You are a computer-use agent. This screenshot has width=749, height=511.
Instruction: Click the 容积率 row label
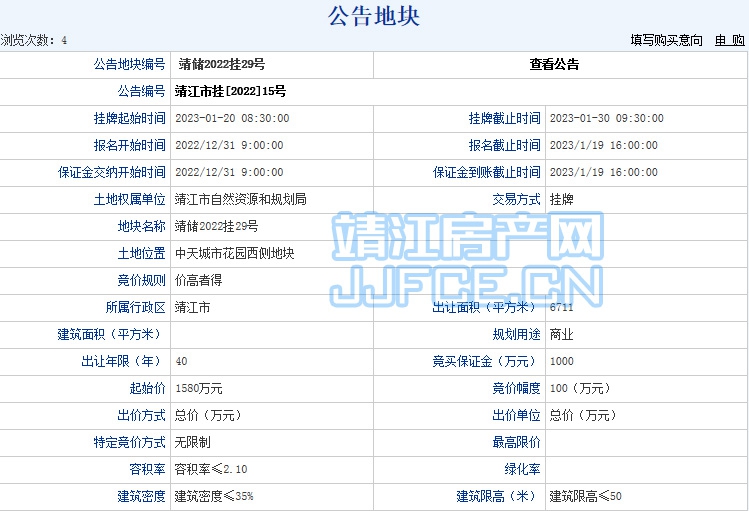click(148, 469)
